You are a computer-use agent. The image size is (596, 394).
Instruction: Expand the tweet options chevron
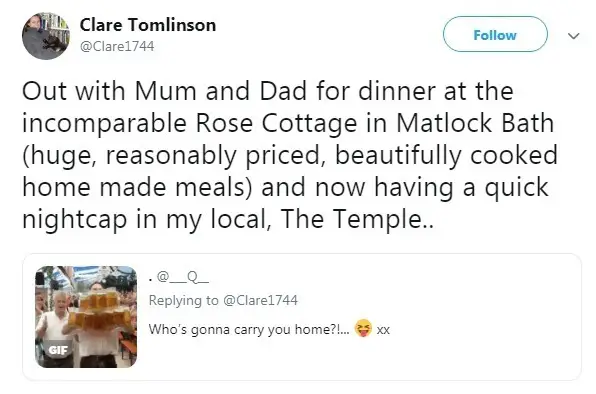pyautogui.click(x=573, y=36)
